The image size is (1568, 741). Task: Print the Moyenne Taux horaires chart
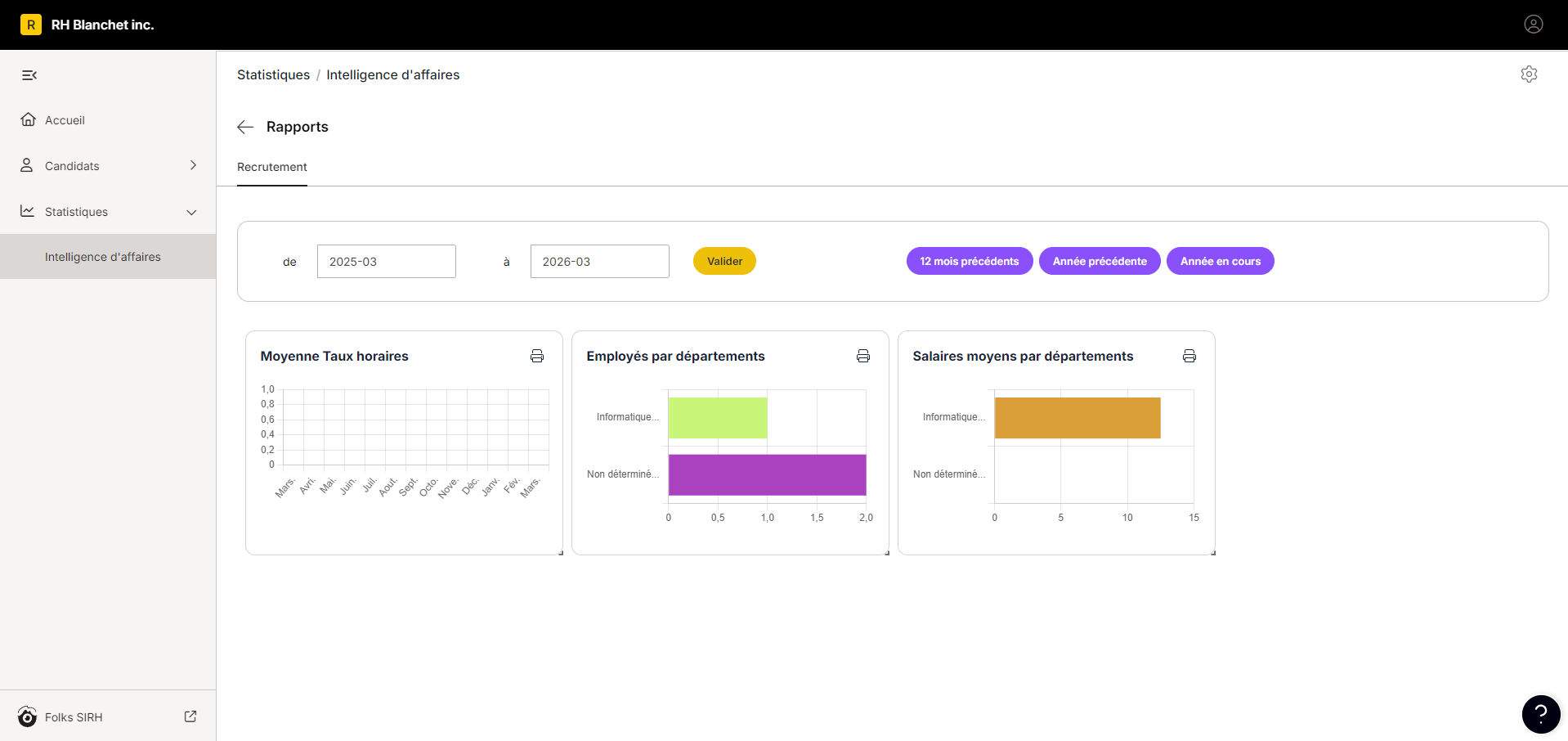tap(537, 356)
